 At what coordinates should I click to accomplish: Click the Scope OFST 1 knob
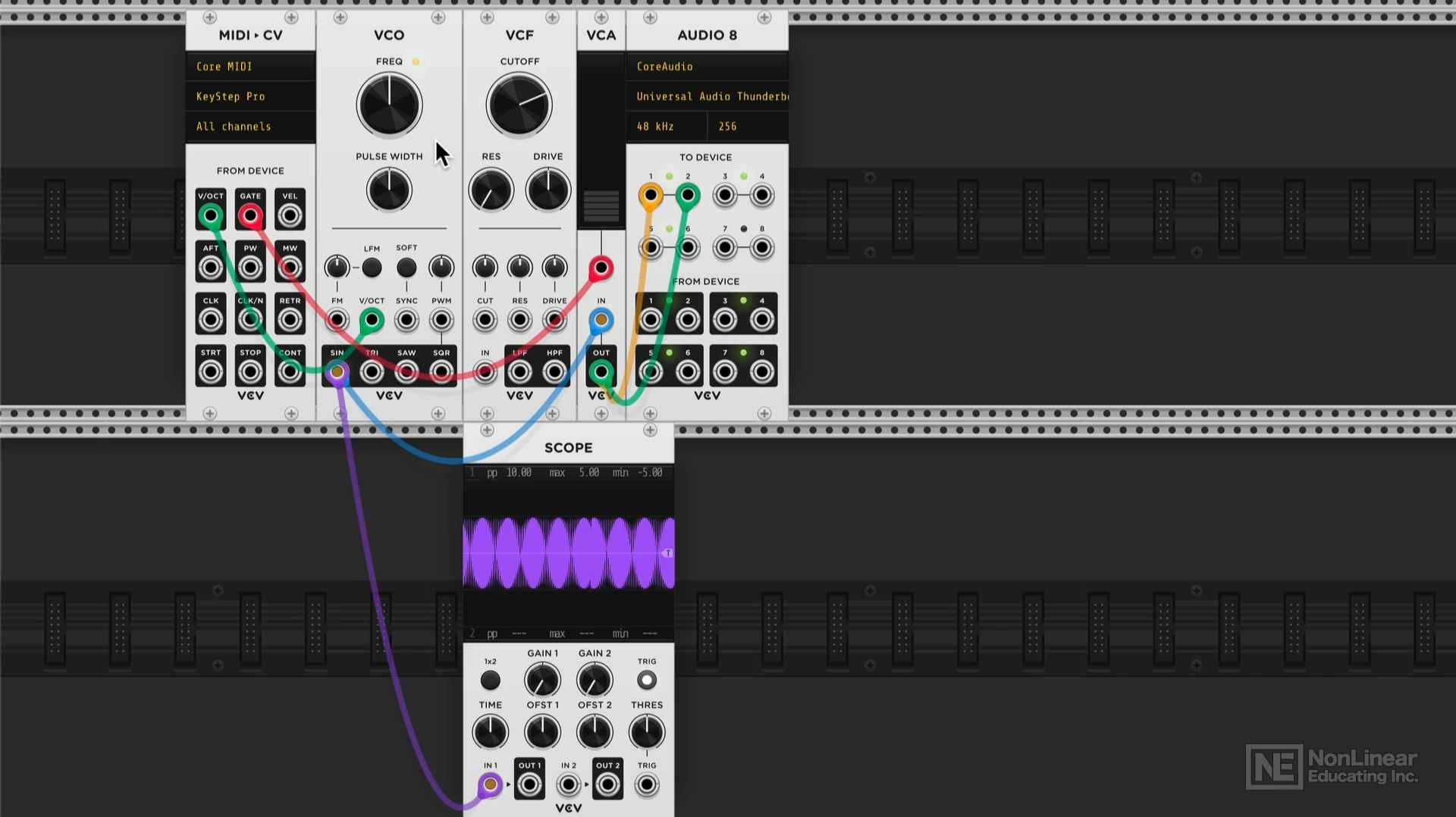pos(542,733)
